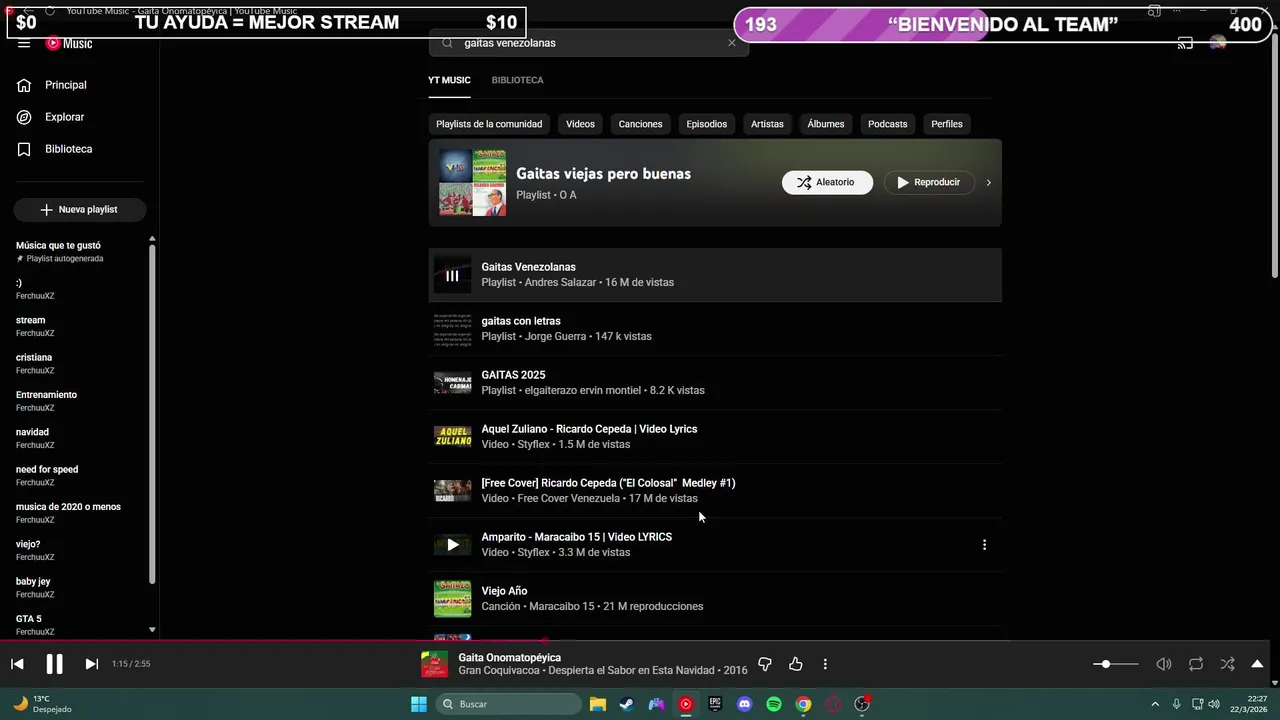The height and width of the screenshot is (720, 1280).
Task: Mute with the speaker icon
Action: pyautogui.click(x=1164, y=664)
